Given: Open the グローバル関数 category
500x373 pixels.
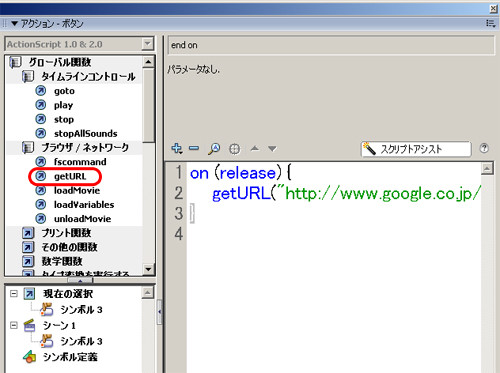Looking at the screenshot, I should 60,62.
